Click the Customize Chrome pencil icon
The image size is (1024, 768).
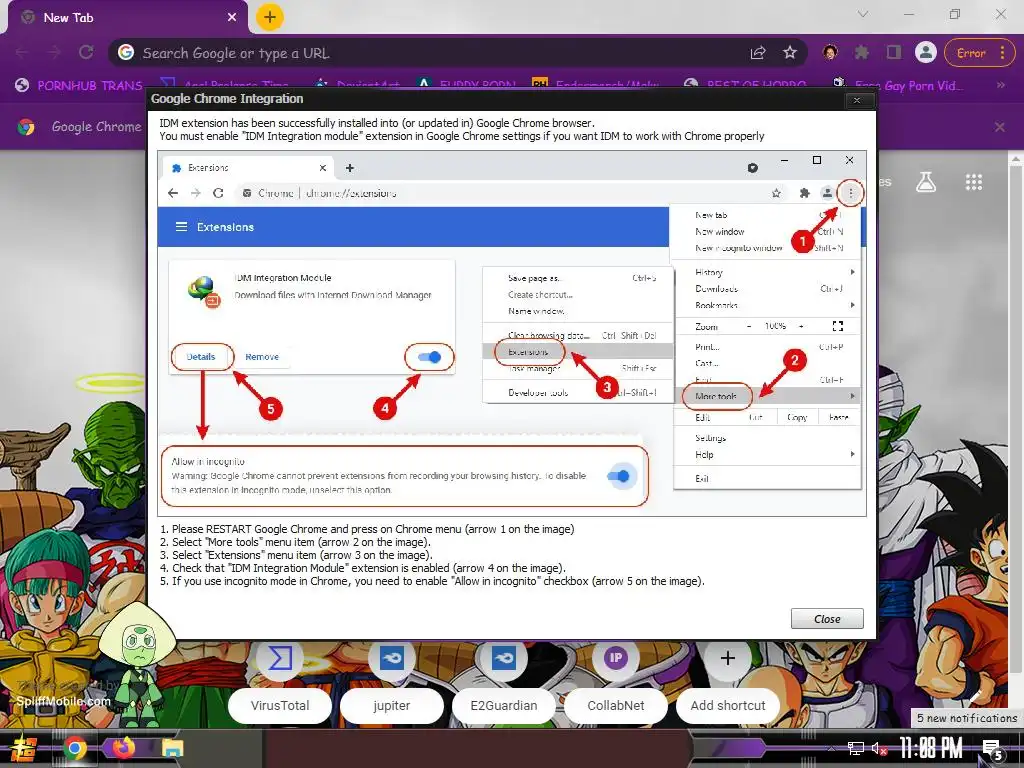(x=976, y=695)
